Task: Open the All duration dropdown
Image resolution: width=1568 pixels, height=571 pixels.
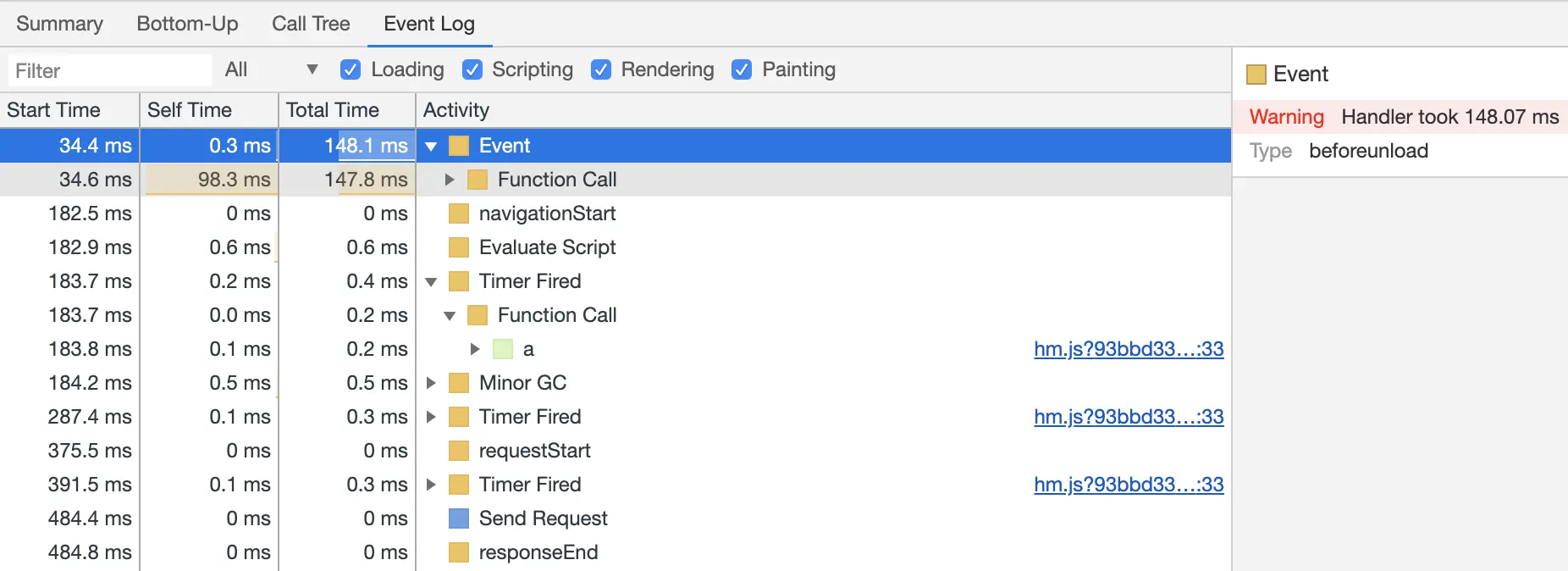Action: tap(271, 69)
